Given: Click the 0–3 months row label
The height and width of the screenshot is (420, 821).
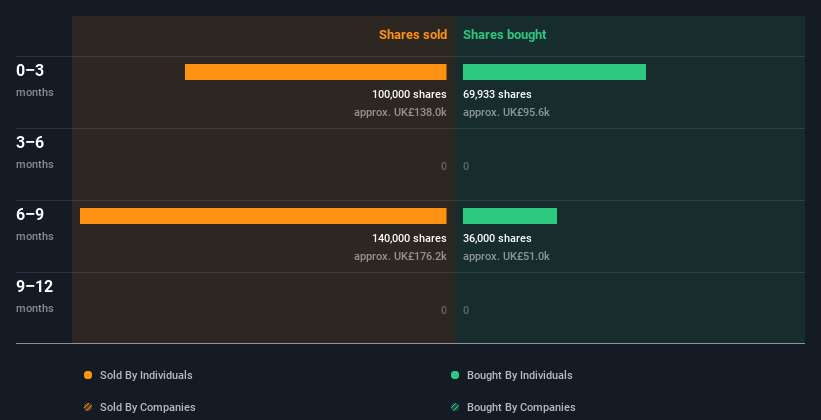Looking at the screenshot, I should pos(35,80).
